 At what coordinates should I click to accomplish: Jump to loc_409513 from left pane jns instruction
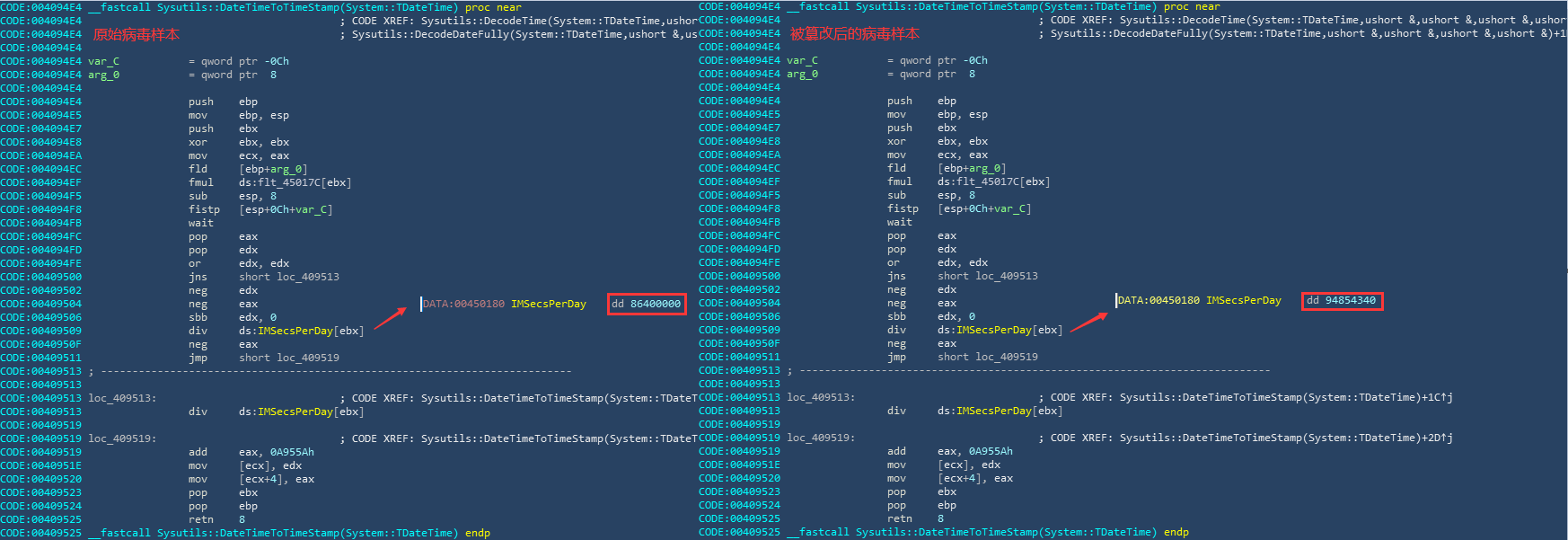coord(307,277)
